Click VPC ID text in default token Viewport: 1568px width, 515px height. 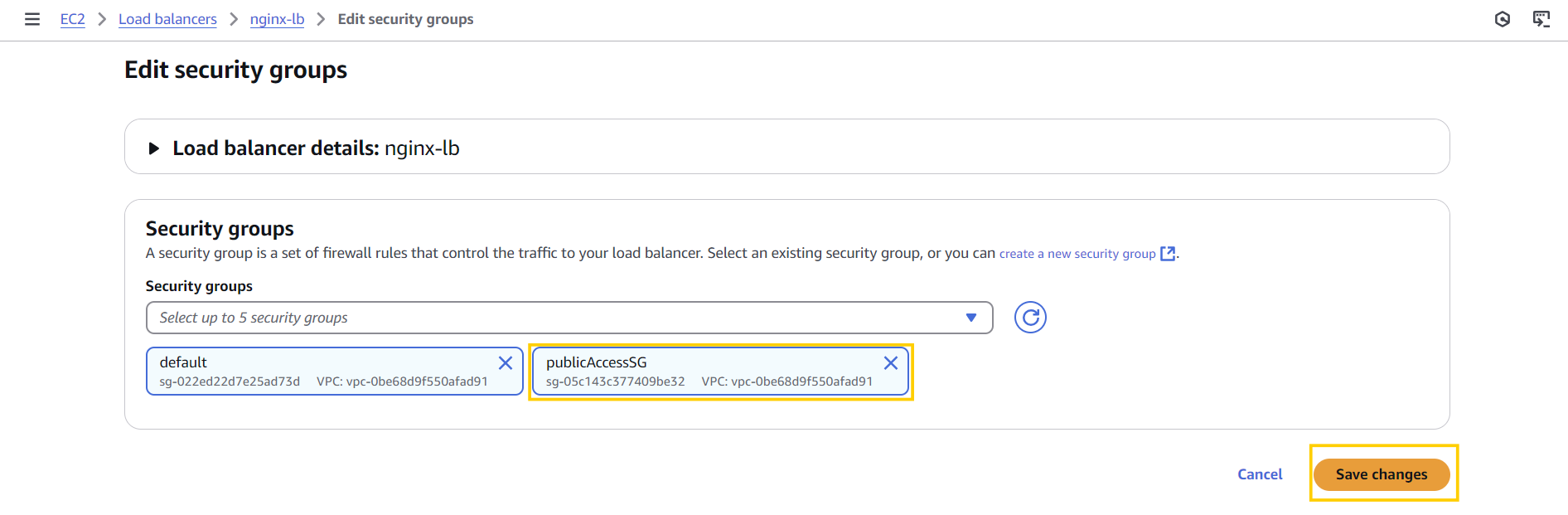pyautogui.click(x=402, y=381)
